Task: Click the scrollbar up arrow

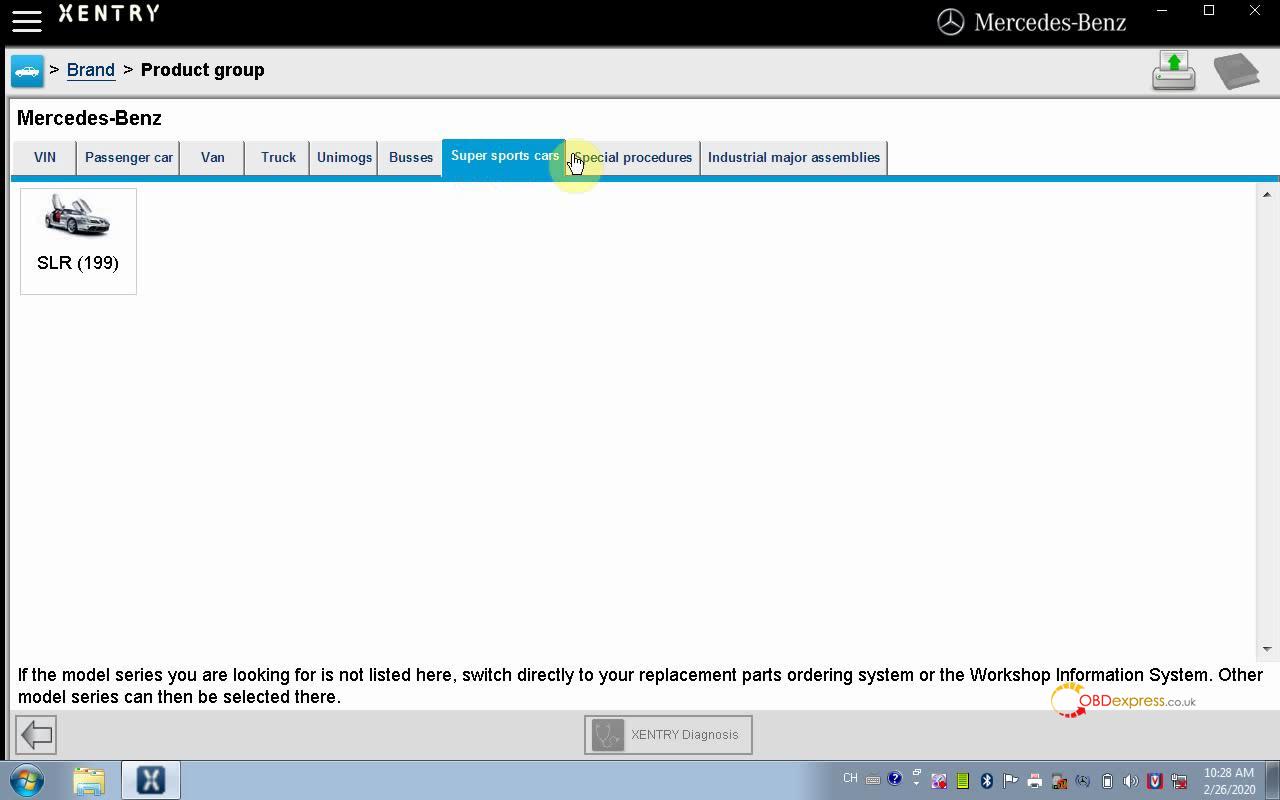Action: (1266, 194)
